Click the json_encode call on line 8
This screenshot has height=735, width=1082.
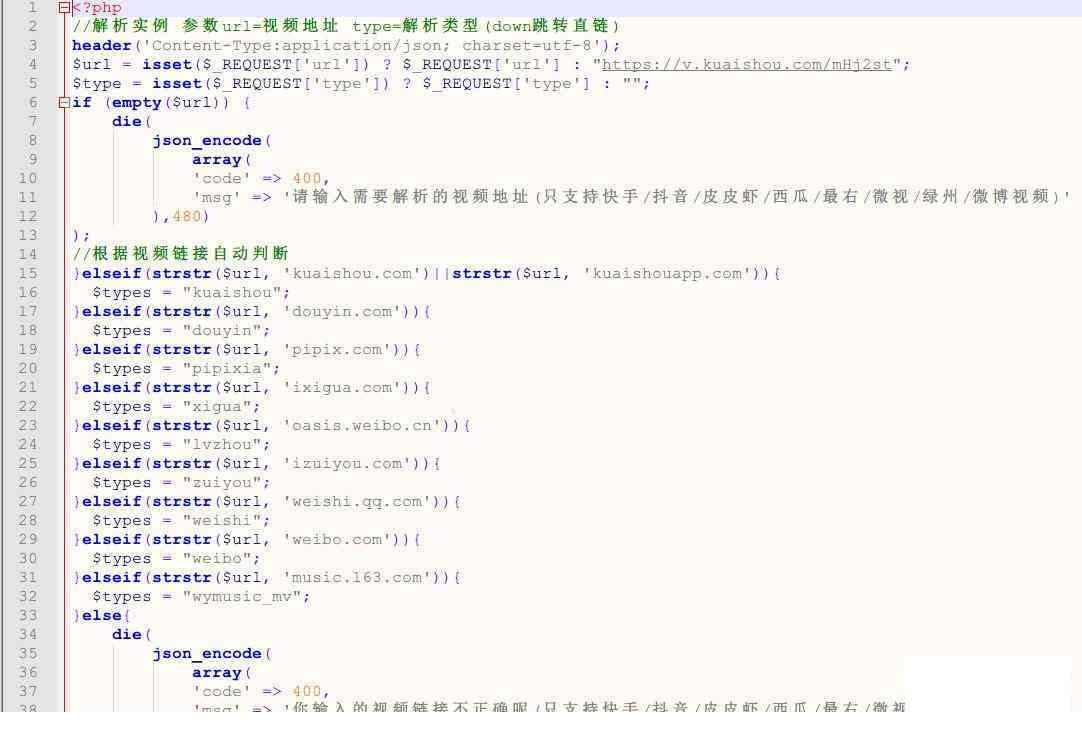(207, 140)
